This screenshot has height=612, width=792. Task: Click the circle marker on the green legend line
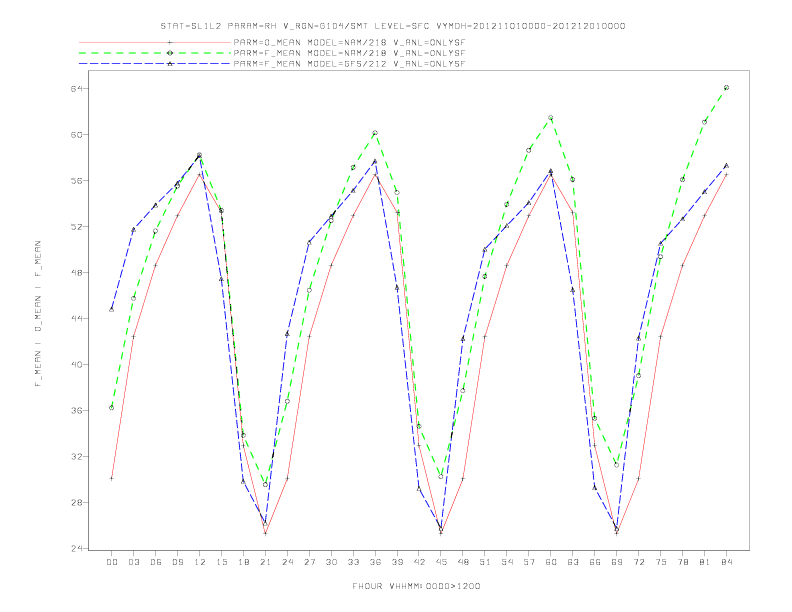[x=170, y=53]
